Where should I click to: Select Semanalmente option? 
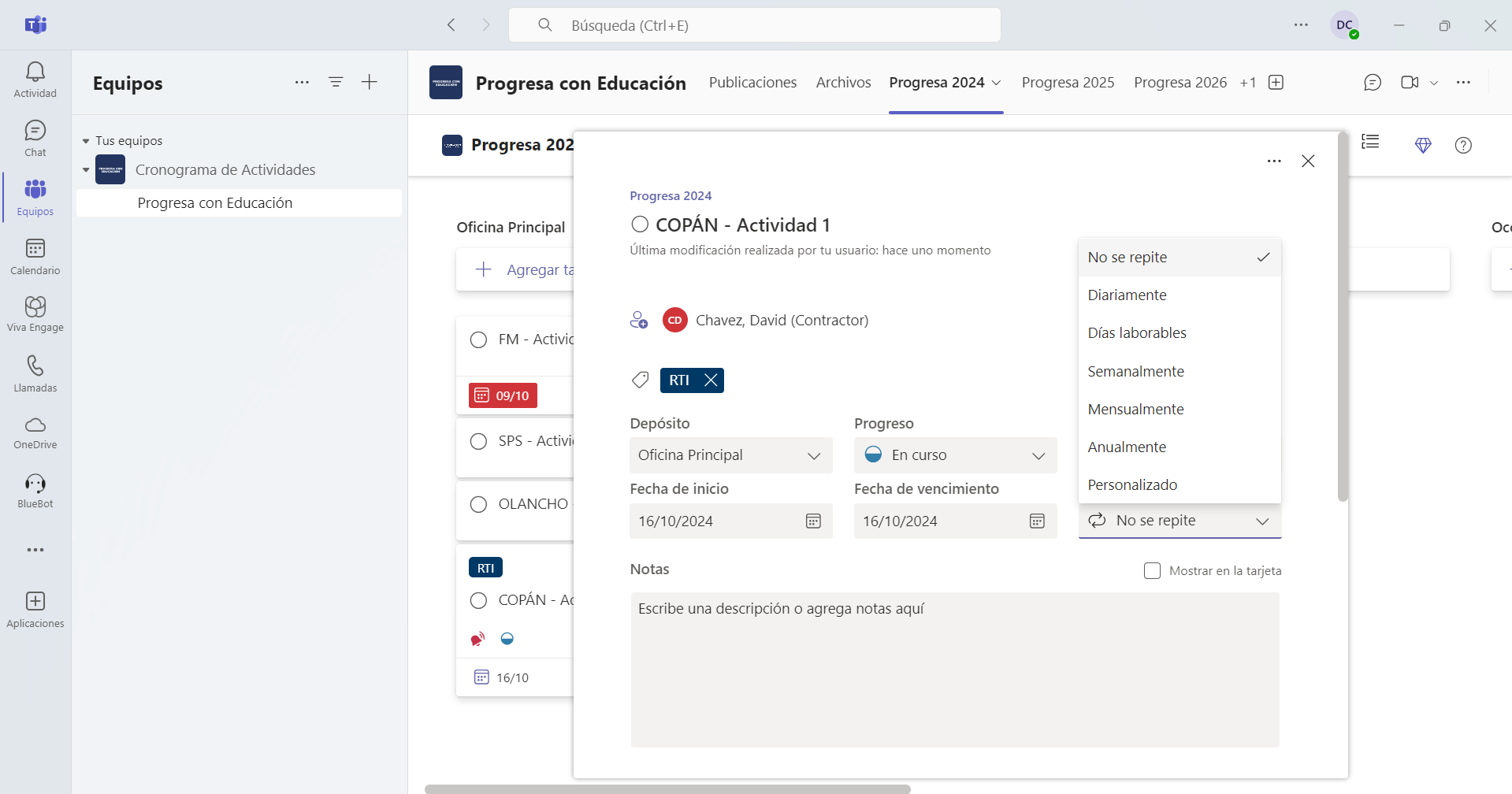(x=1180, y=371)
